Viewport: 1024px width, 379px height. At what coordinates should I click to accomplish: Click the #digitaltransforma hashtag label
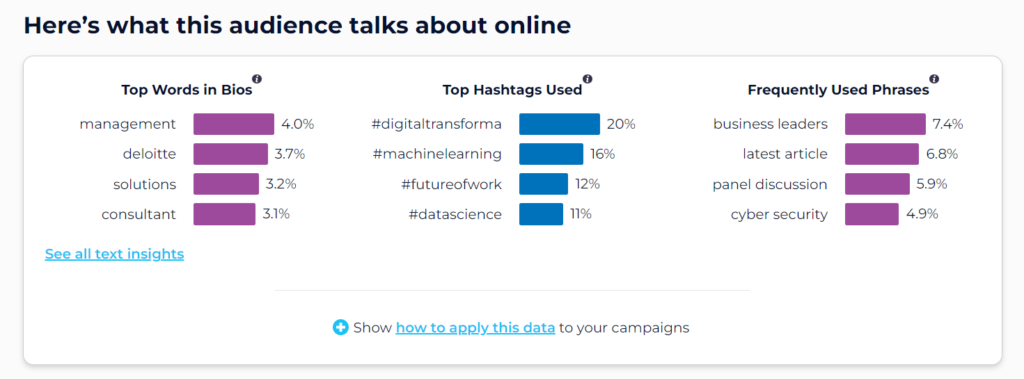coord(436,124)
